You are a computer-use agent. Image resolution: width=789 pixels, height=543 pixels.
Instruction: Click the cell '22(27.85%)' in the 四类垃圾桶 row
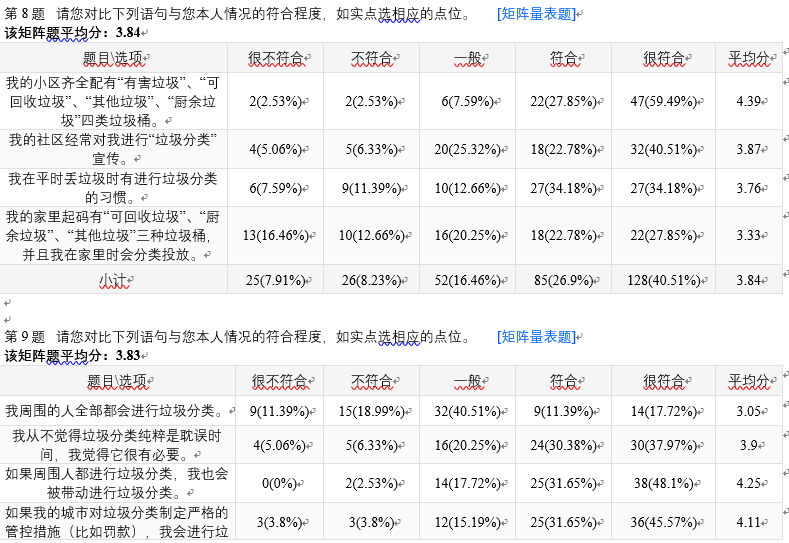click(x=563, y=102)
